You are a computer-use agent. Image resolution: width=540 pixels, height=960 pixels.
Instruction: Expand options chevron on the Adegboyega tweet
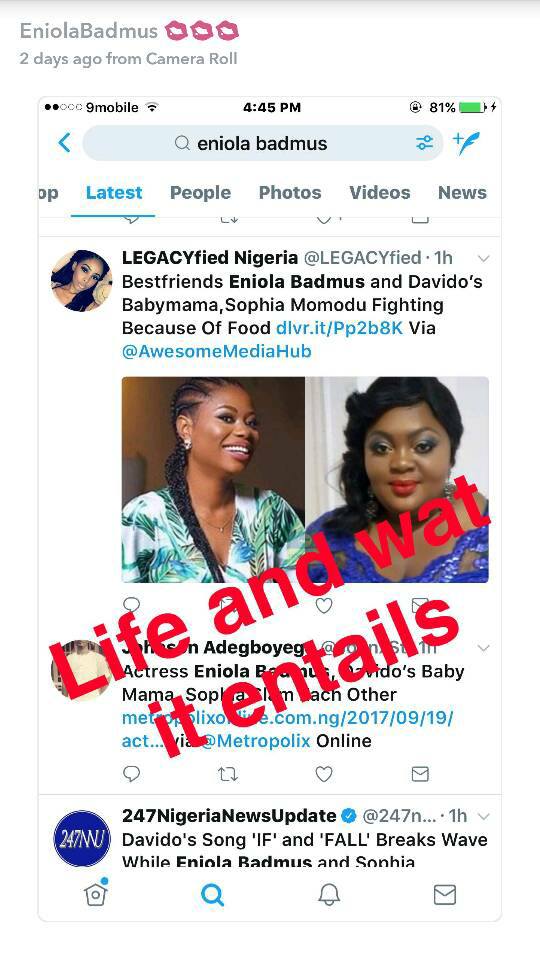point(484,648)
